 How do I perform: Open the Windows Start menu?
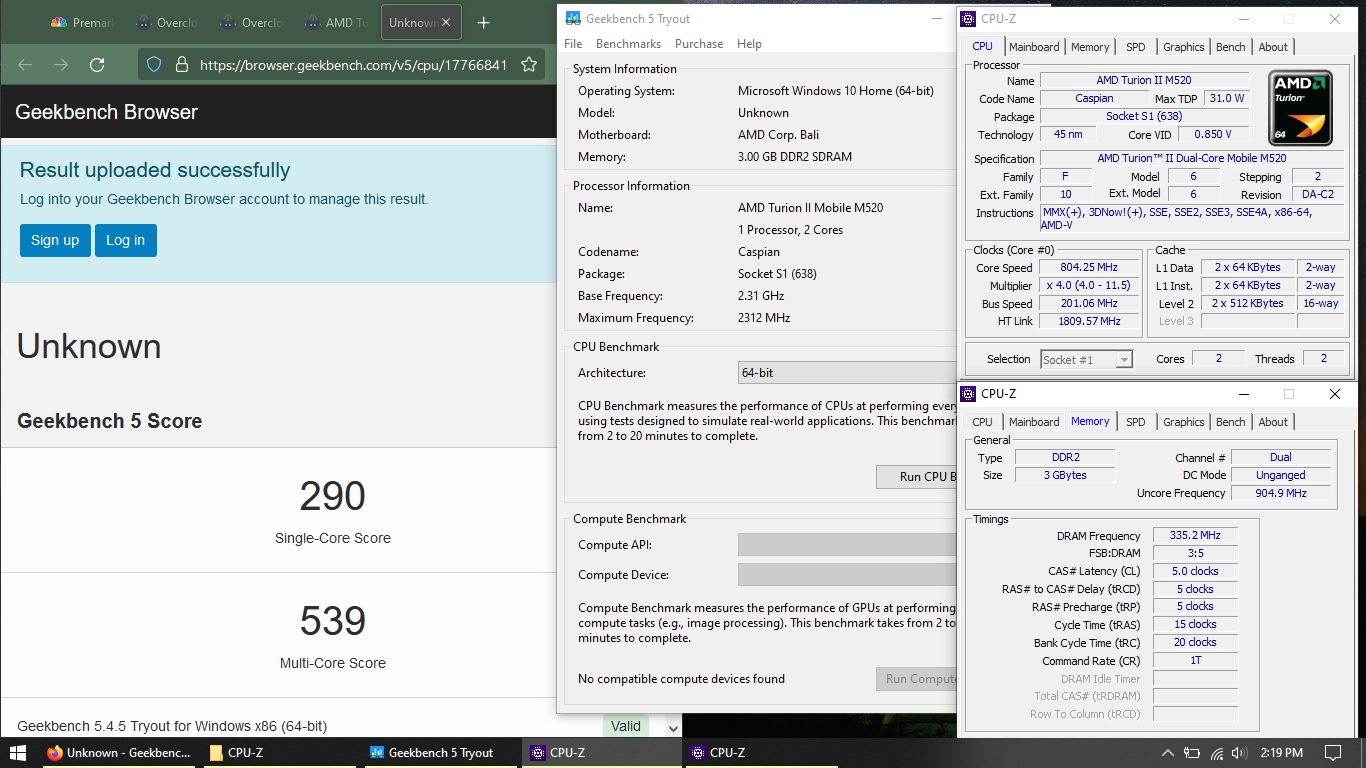(x=17, y=753)
